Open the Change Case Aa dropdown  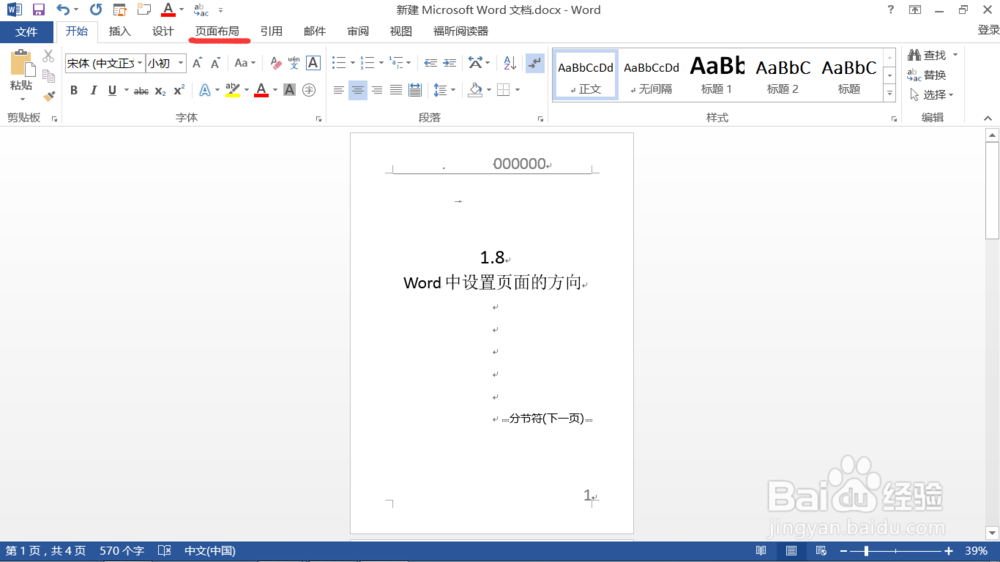pyautogui.click(x=245, y=63)
